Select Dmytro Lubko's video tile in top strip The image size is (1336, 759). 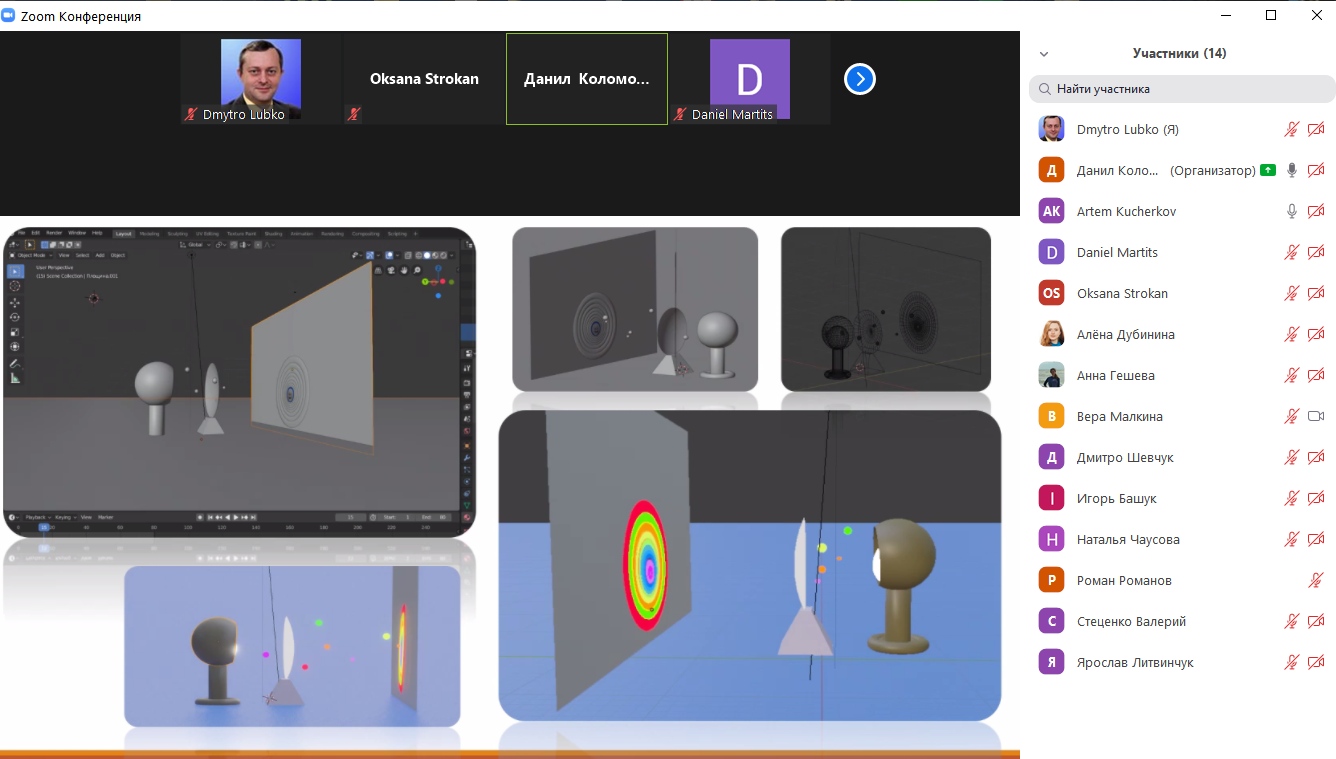(261, 79)
